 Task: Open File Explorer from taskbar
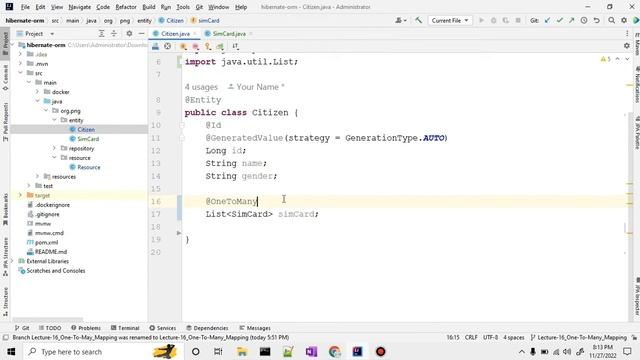(x=242, y=351)
